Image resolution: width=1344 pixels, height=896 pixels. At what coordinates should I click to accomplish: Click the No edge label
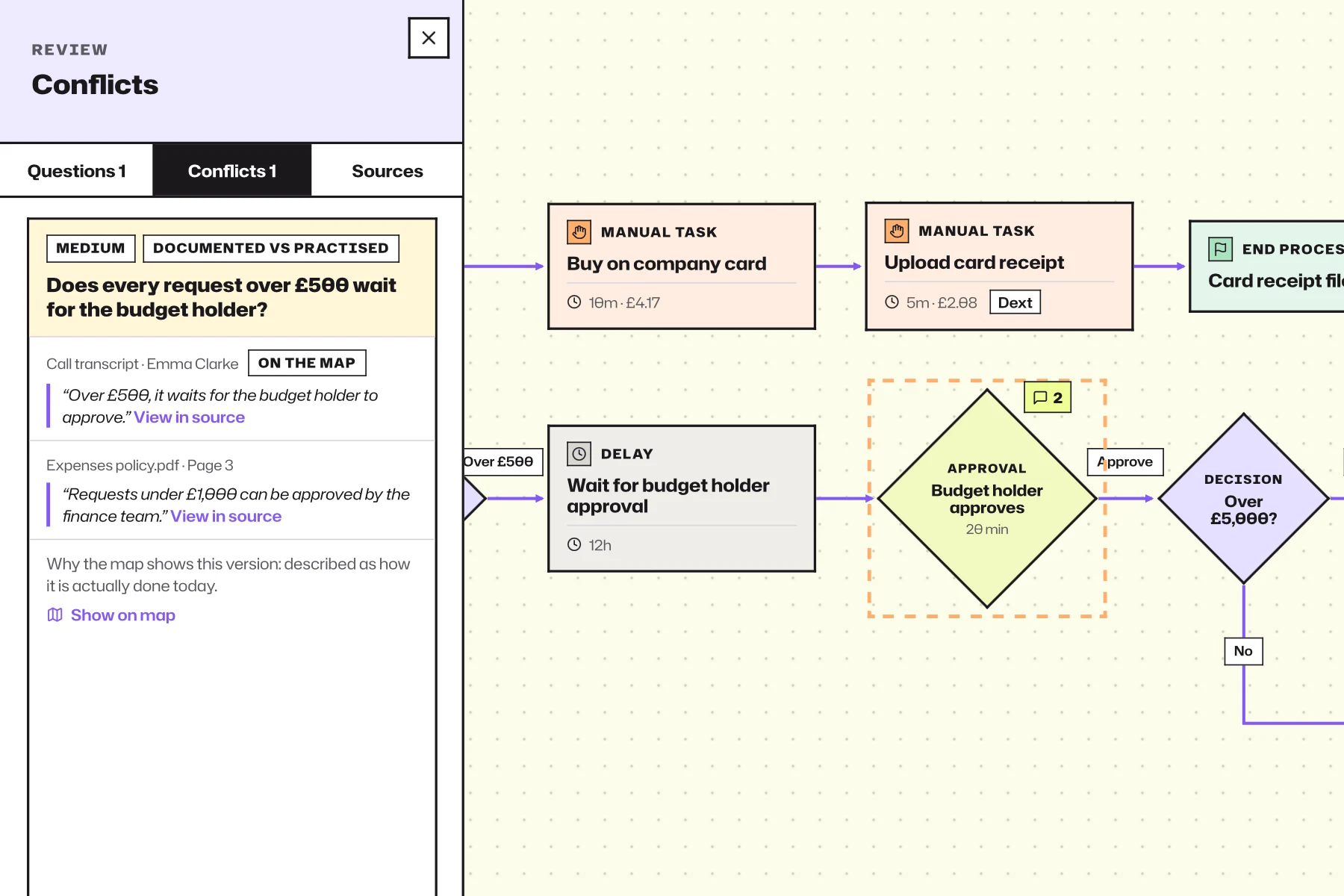[x=1243, y=651]
